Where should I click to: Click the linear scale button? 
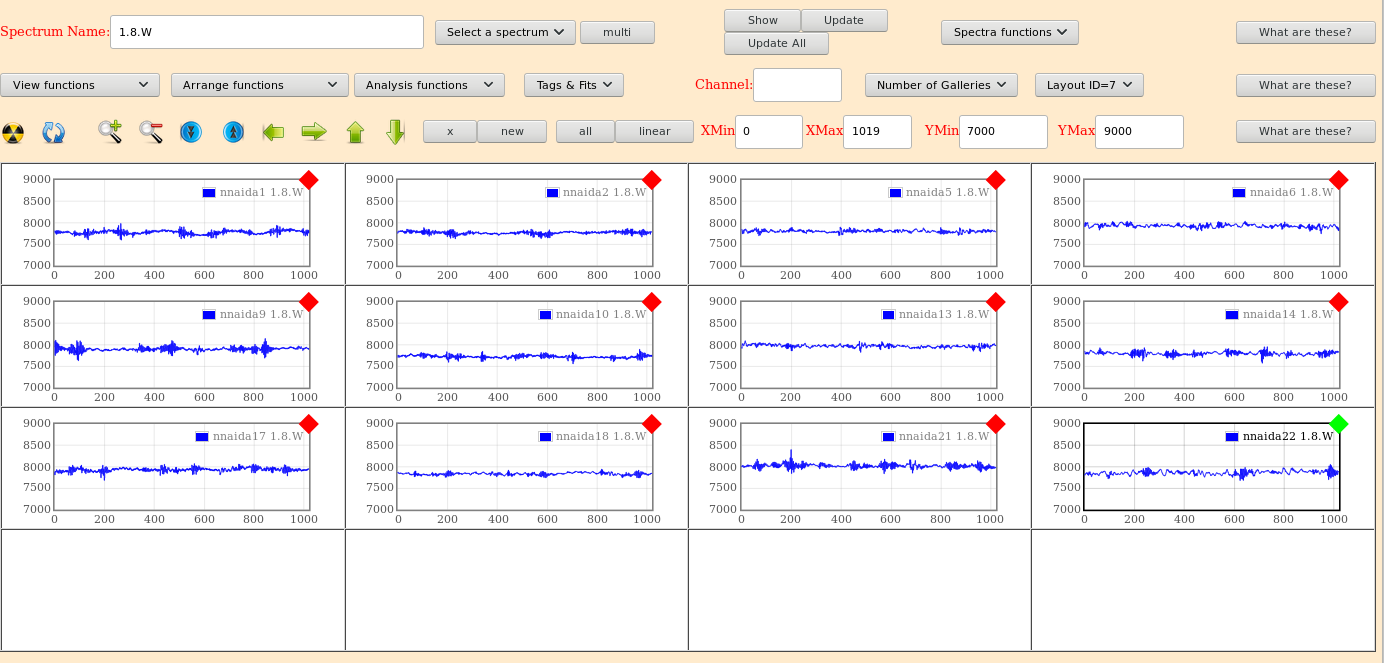point(654,131)
